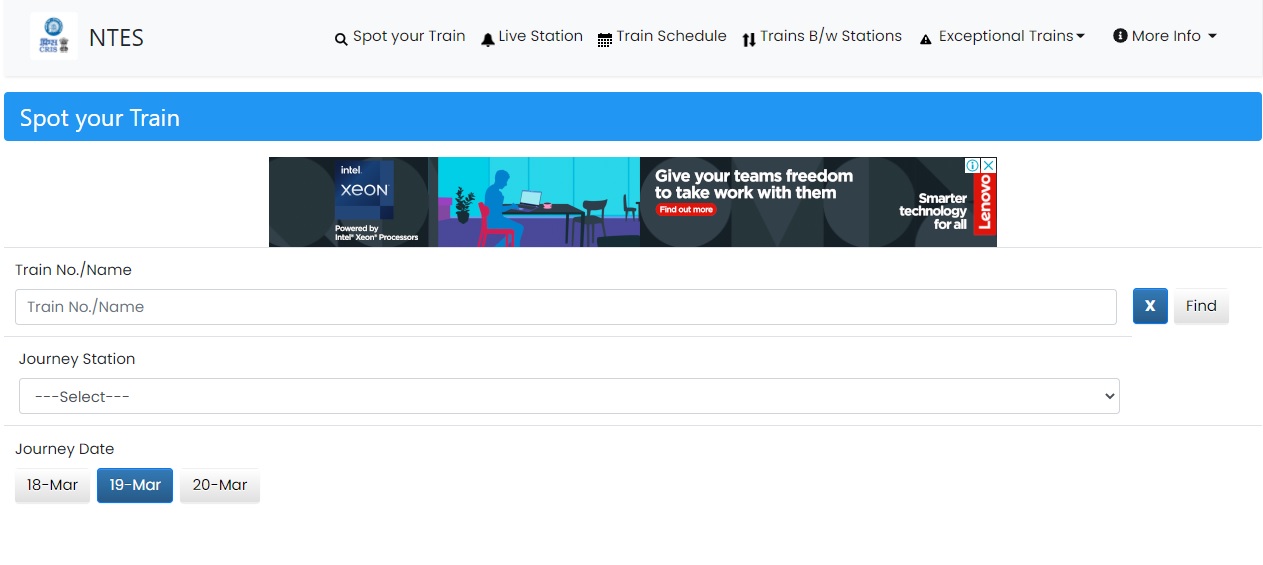The height and width of the screenshot is (565, 1263).
Task: Clear the train field with X button
Action: [x=1150, y=306]
